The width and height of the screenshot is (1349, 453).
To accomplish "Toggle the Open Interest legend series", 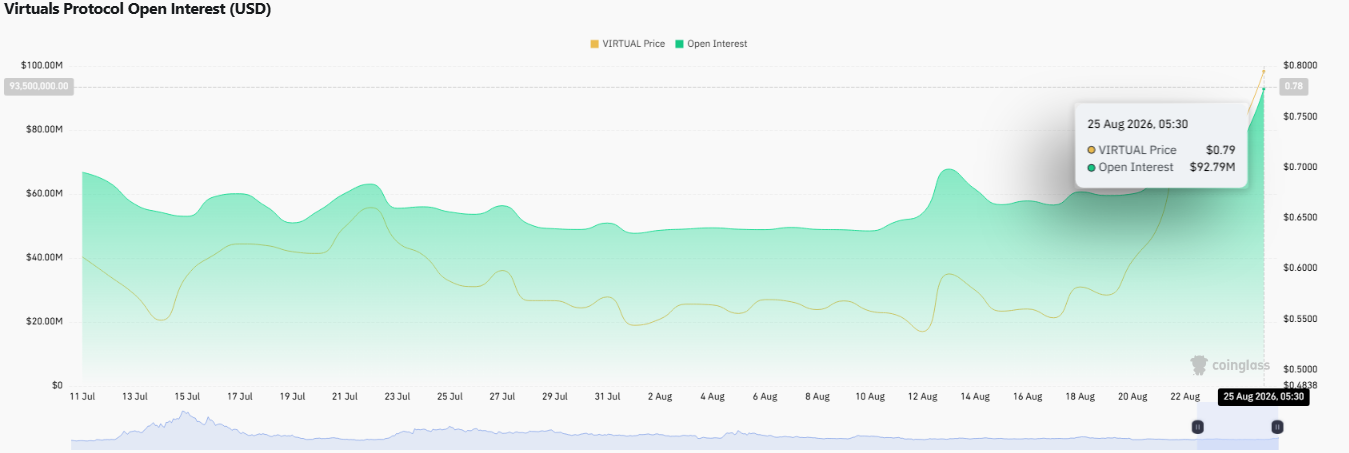I will click(711, 44).
